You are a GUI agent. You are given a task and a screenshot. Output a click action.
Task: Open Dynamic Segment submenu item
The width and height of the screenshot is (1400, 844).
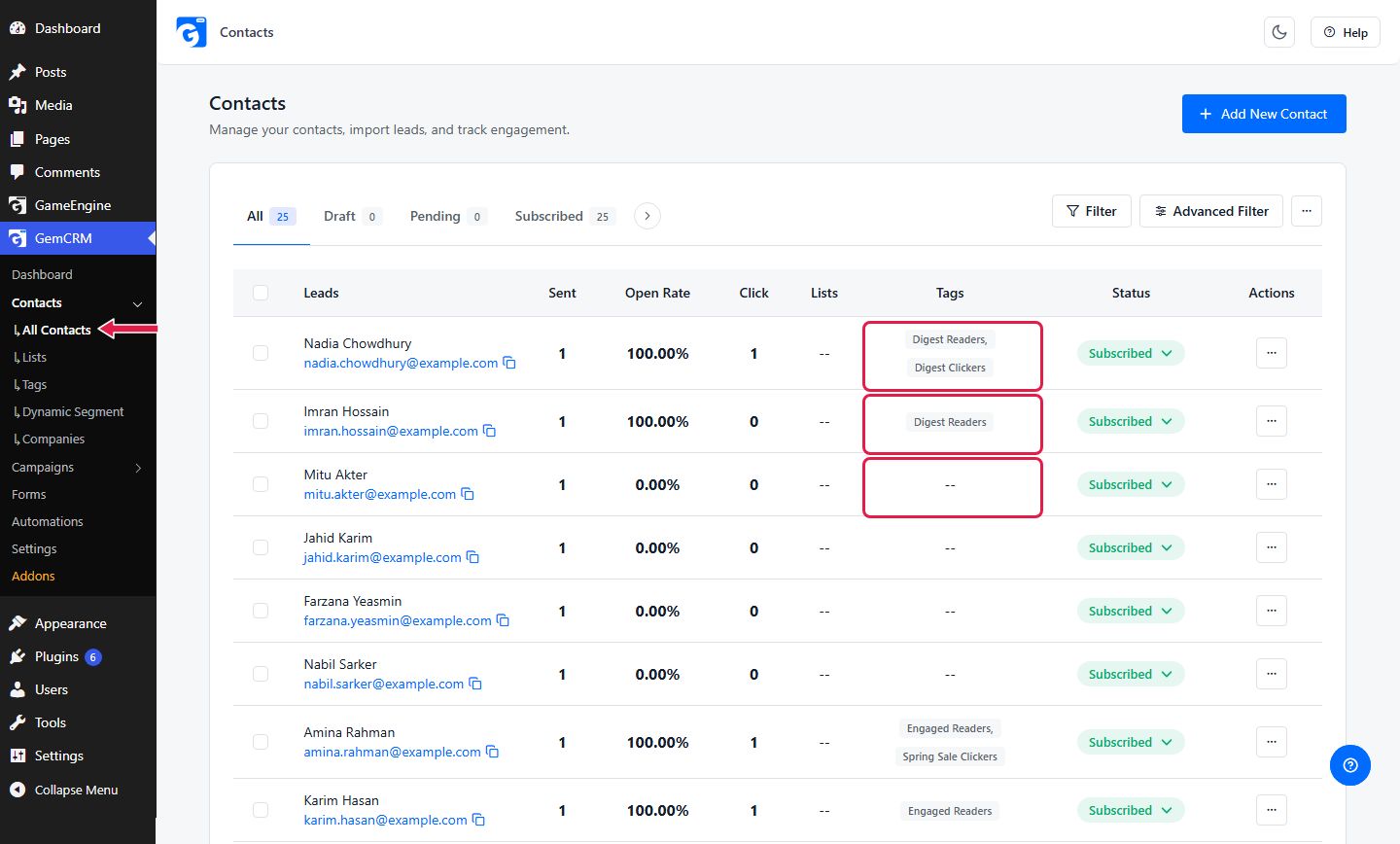pyautogui.click(x=73, y=412)
